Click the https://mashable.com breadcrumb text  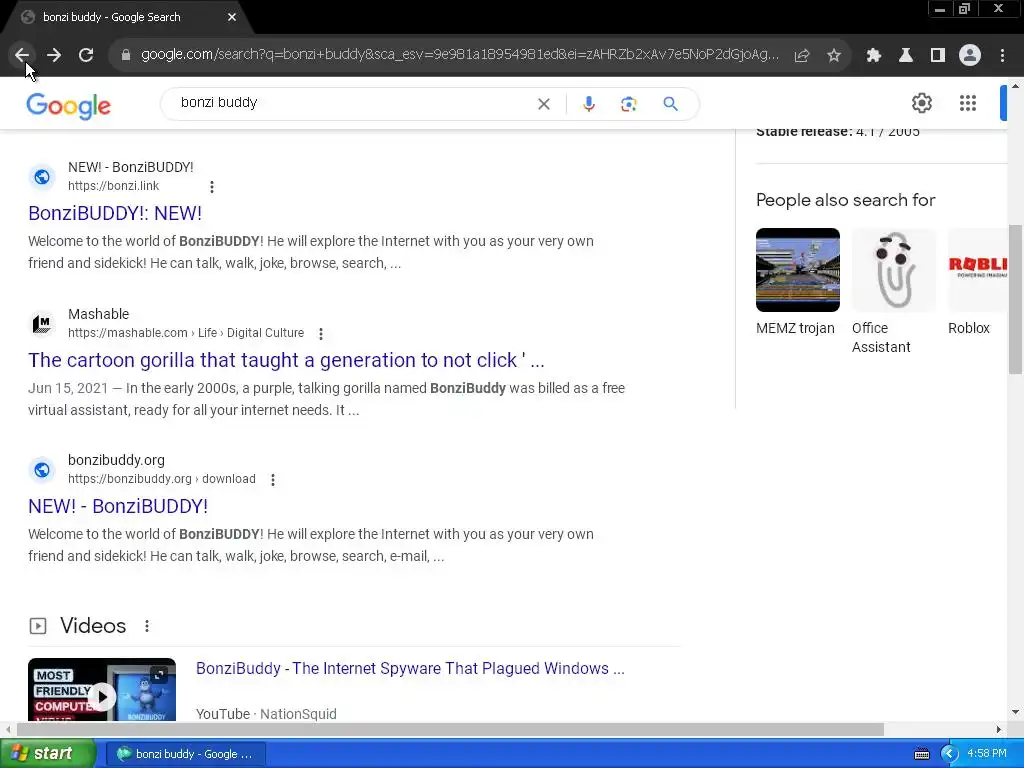point(186,333)
